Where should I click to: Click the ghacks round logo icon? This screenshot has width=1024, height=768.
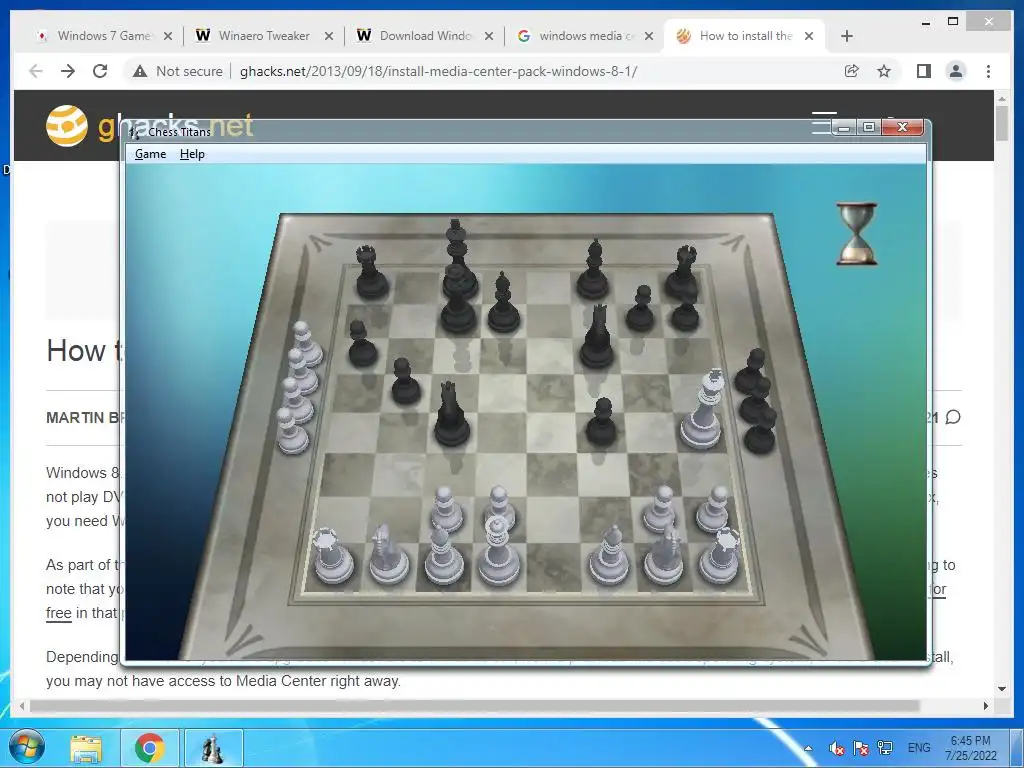[67, 125]
